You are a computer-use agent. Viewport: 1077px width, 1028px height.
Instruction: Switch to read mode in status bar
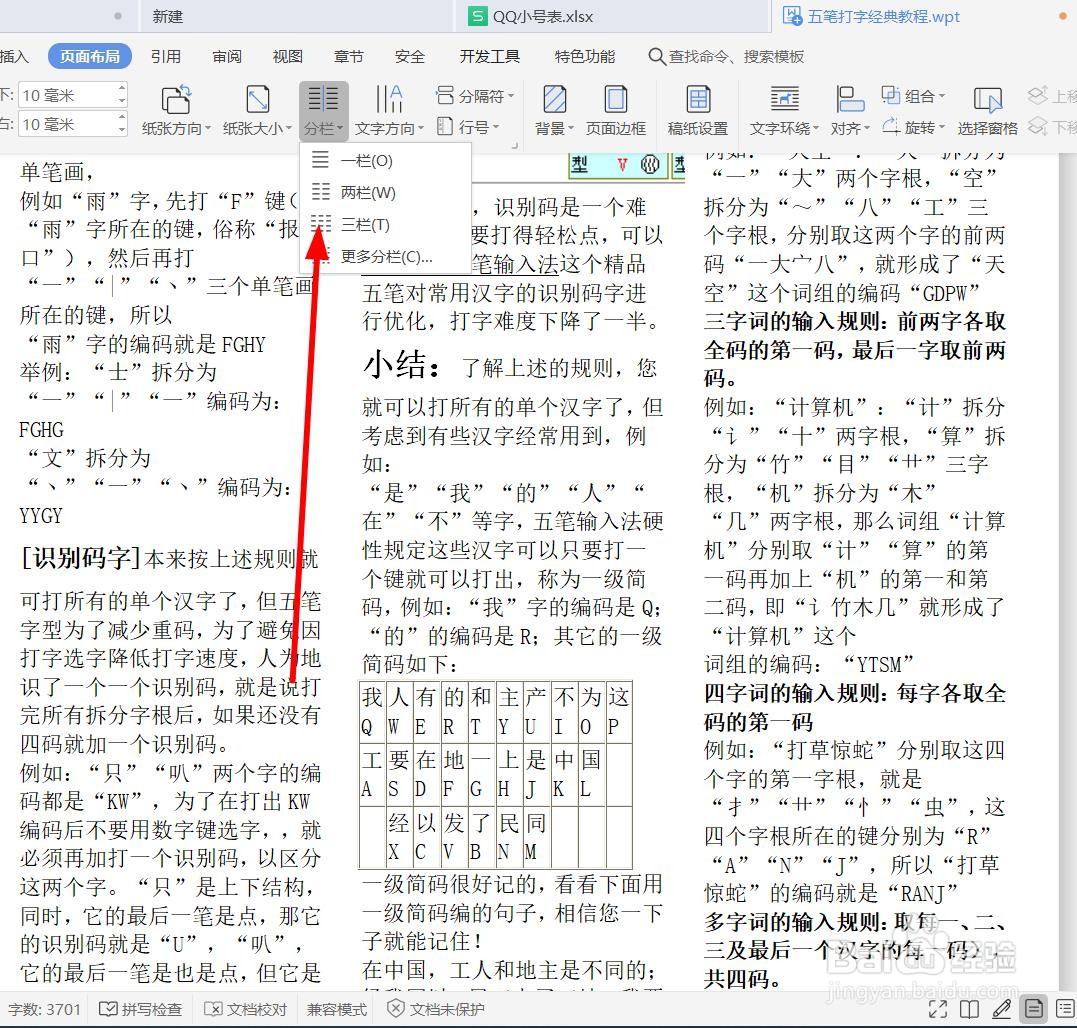970,1010
